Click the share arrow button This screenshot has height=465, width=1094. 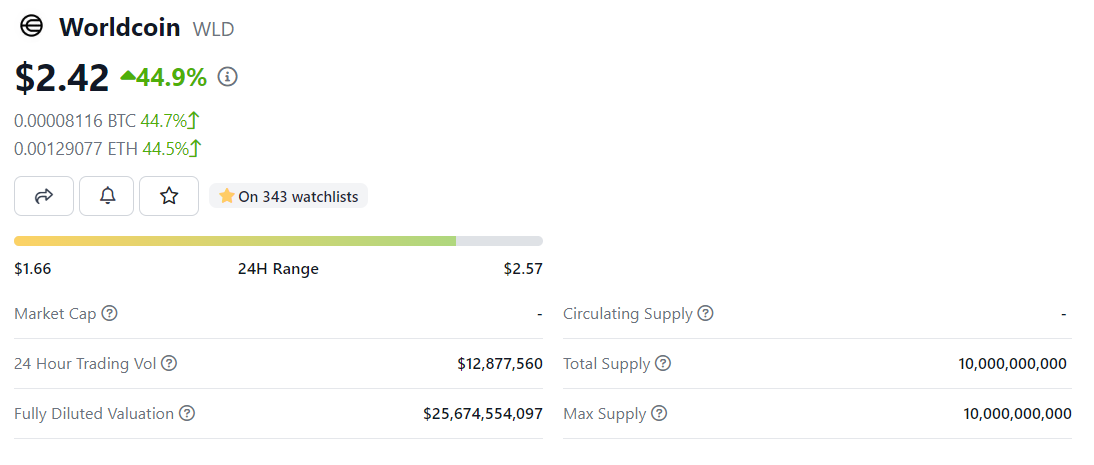point(44,196)
